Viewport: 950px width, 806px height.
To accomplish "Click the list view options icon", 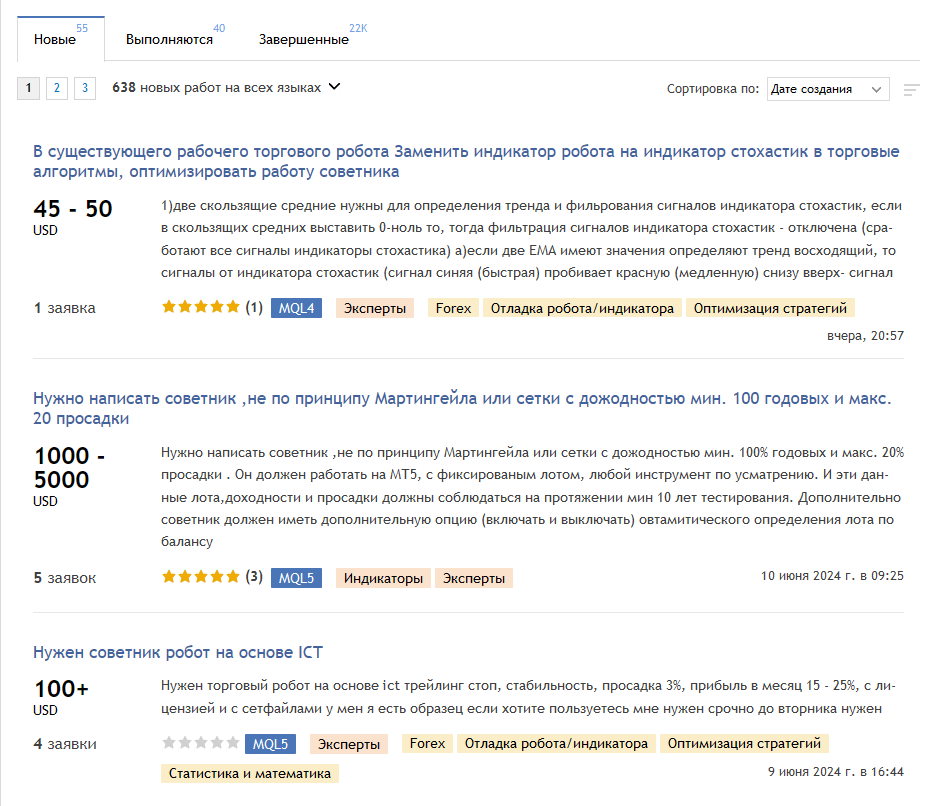I will 911,89.
